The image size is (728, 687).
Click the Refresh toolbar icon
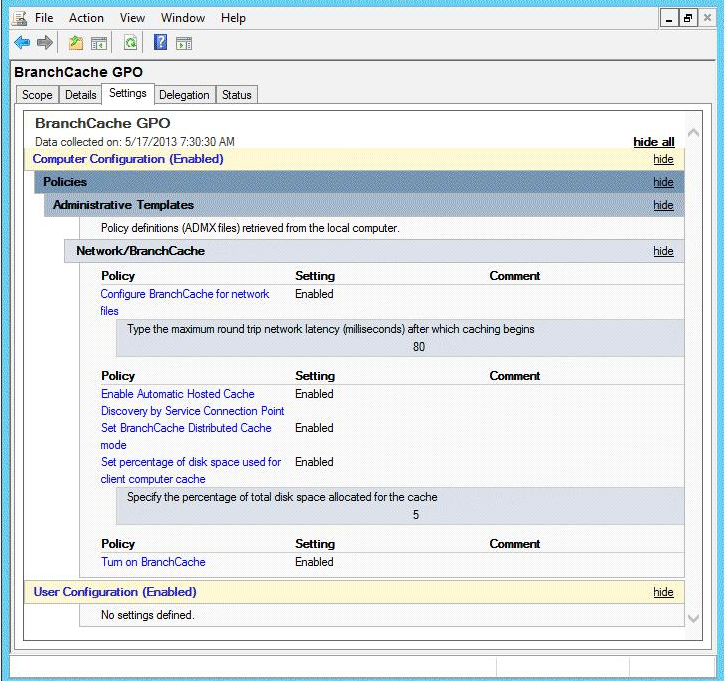click(130, 42)
